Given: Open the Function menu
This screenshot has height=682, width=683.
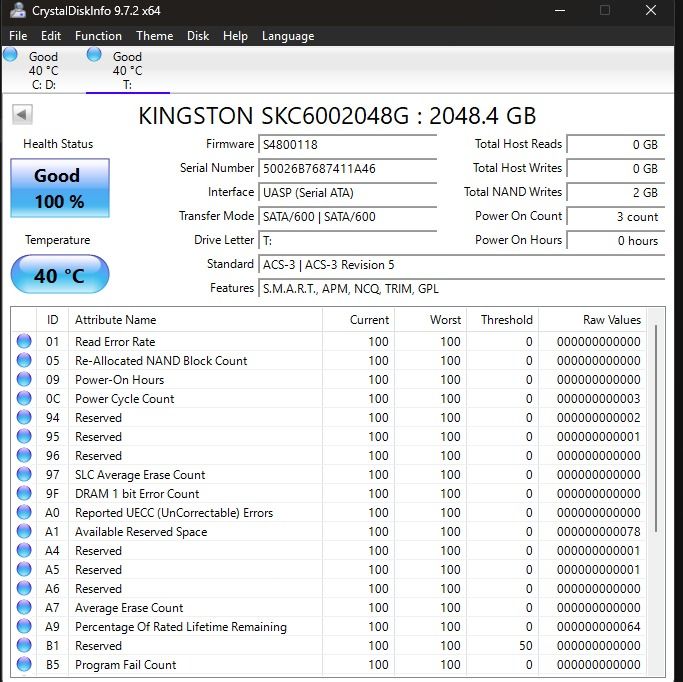Looking at the screenshot, I should click(98, 36).
